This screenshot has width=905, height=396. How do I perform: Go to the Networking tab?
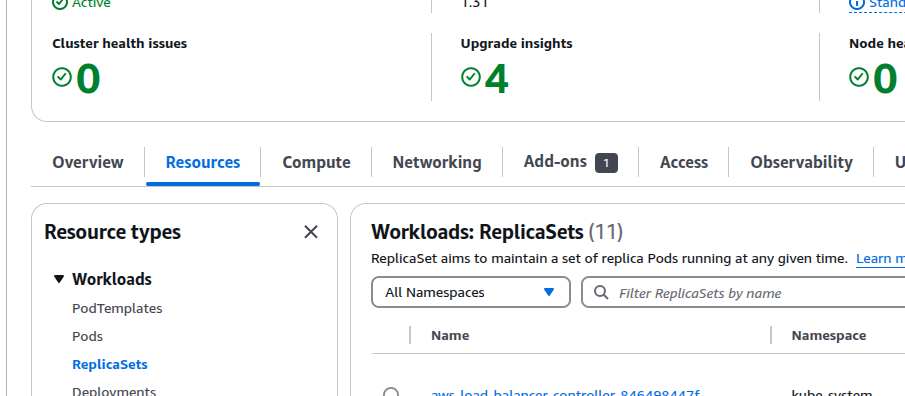click(x=437, y=162)
